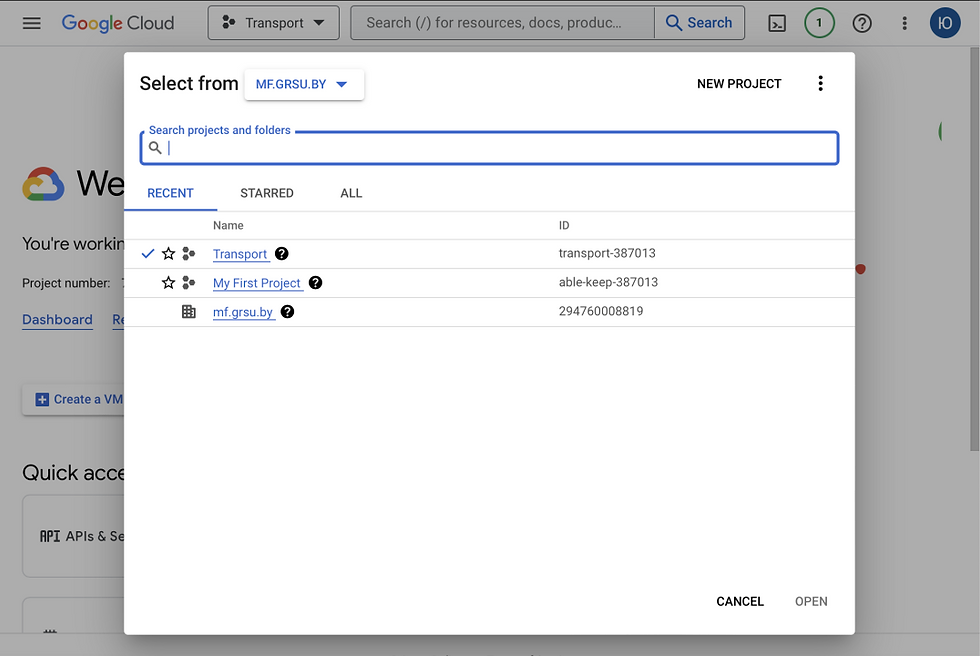Open the user account avatar
Viewport: 980px width, 656px height.
pos(945,23)
